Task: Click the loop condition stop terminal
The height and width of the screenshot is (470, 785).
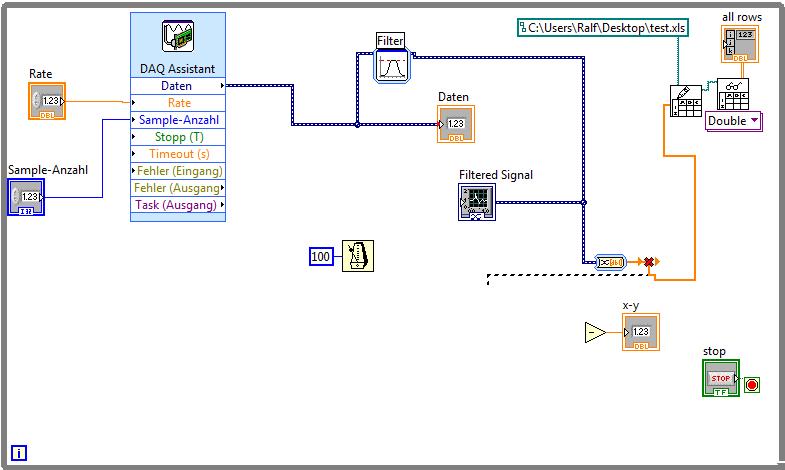Action: pyautogui.click(x=751, y=385)
